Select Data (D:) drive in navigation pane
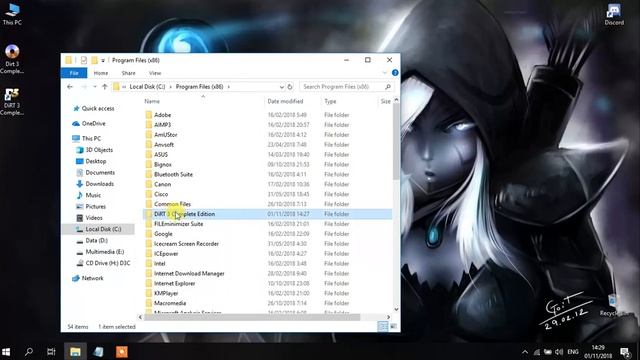The width and height of the screenshot is (640, 360). [x=96, y=240]
